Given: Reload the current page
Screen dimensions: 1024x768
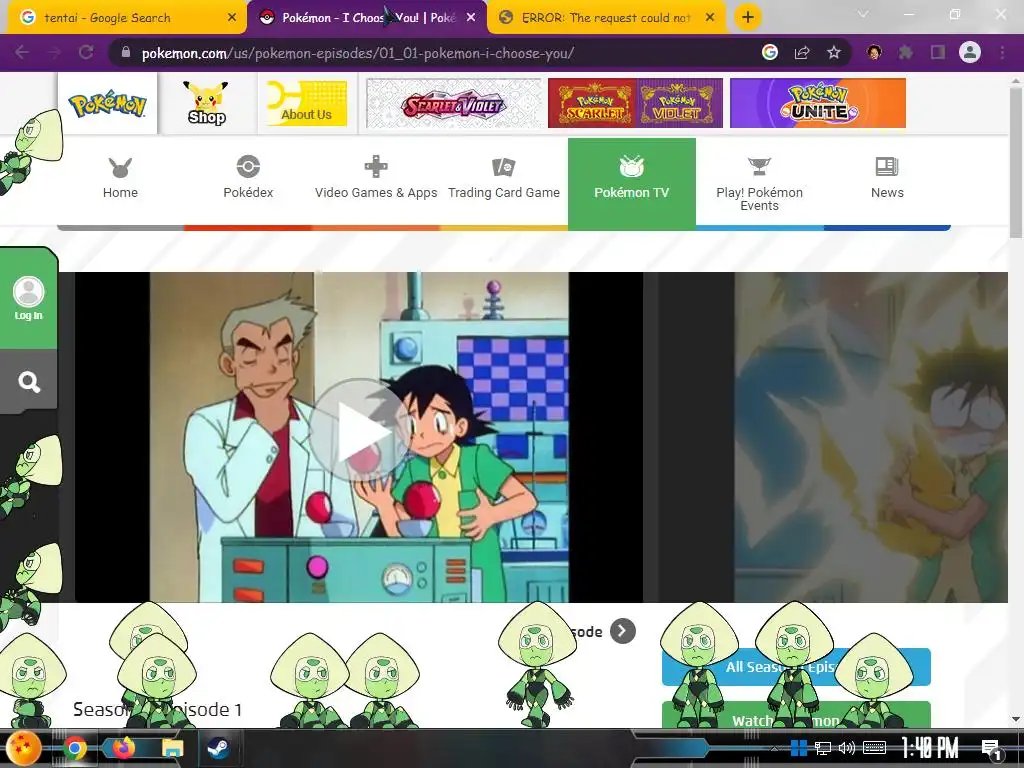Looking at the screenshot, I should point(86,52).
